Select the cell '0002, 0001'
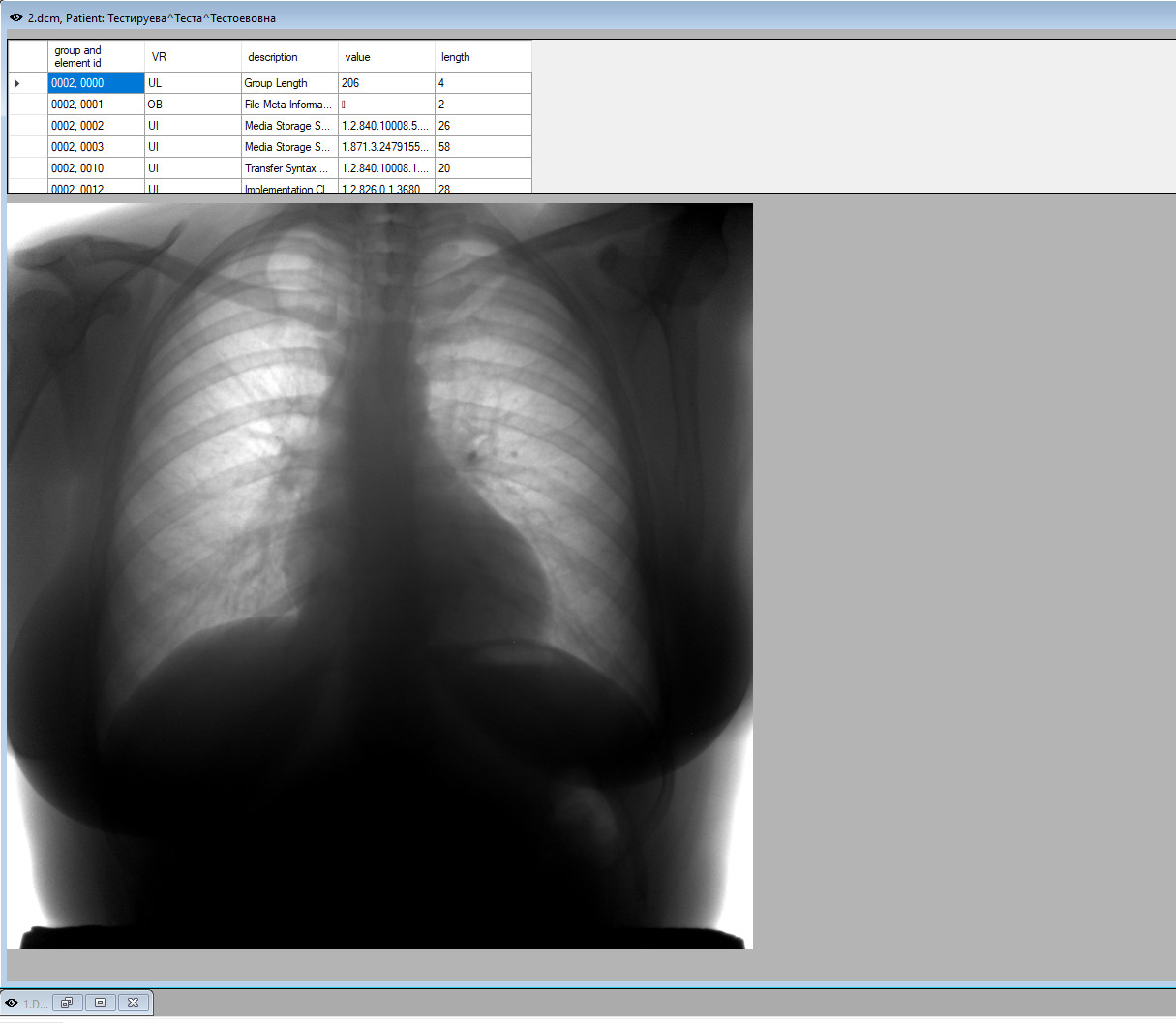This screenshot has width=1176, height=1023. [x=96, y=105]
